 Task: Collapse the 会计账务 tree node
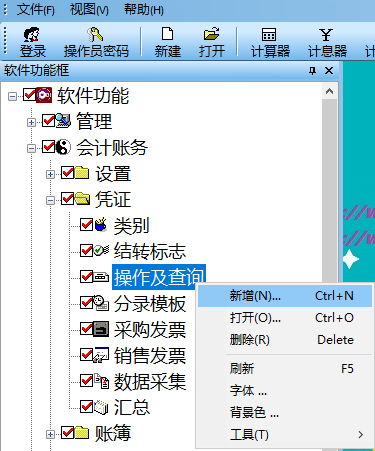click(31, 149)
